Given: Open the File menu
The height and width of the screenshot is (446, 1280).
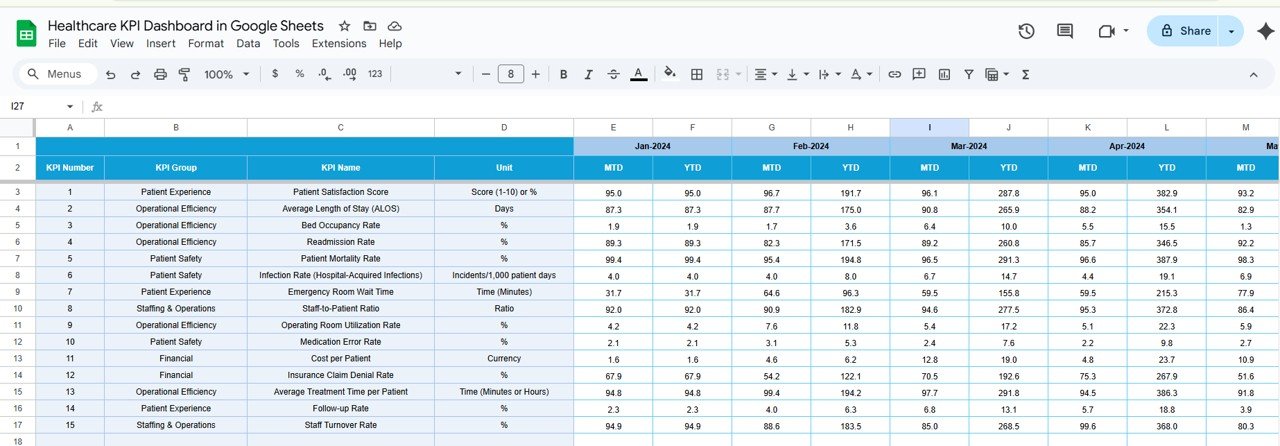Looking at the screenshot, I should pyautogui.click(x=57, y=43).
